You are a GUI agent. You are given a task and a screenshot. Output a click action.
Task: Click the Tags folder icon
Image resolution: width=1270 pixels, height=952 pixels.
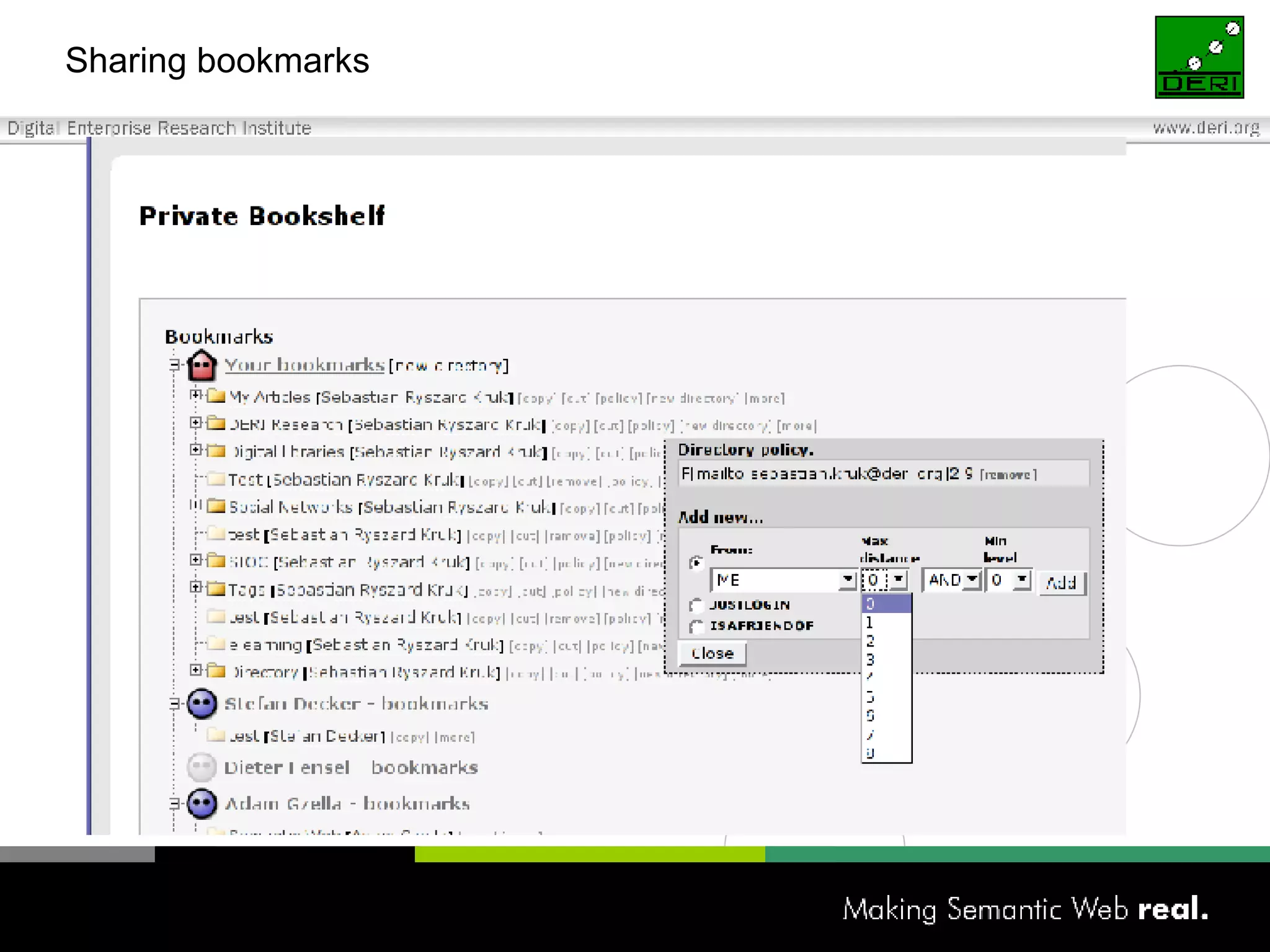216,588
